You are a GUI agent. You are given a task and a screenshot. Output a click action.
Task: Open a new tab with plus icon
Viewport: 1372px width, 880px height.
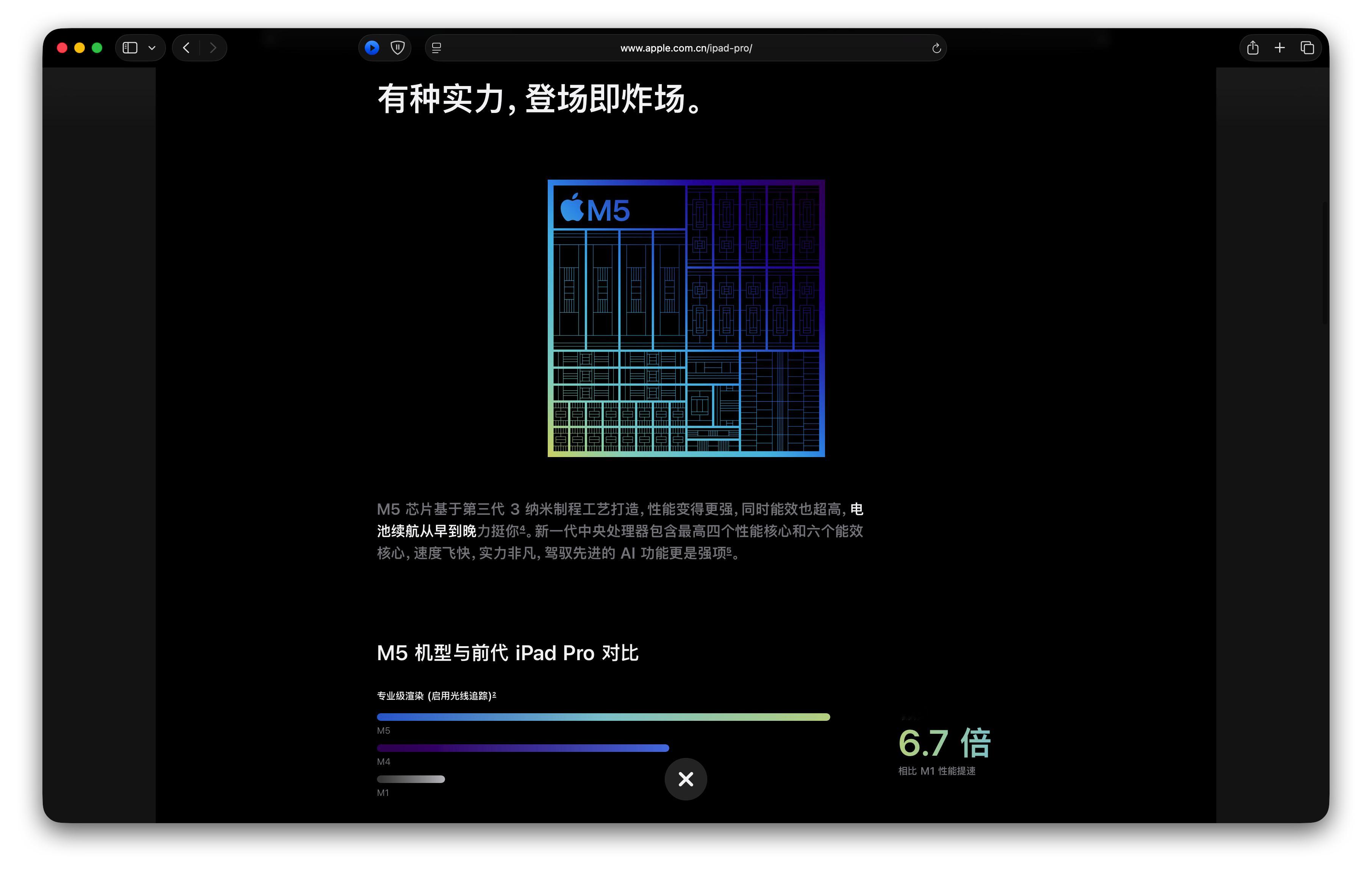(x=1280, y=48)
